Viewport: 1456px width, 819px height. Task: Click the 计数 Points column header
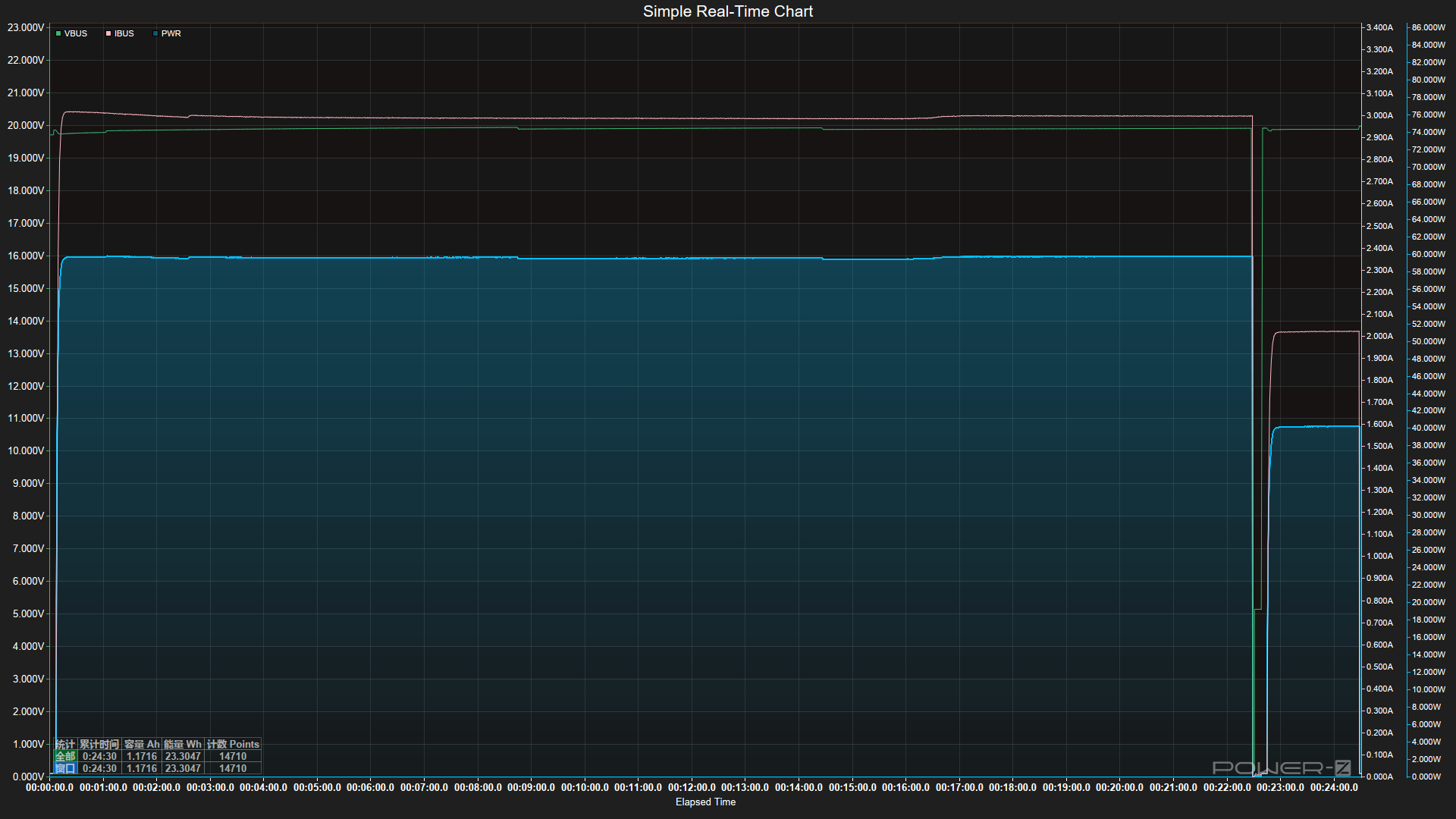point(233,744)
